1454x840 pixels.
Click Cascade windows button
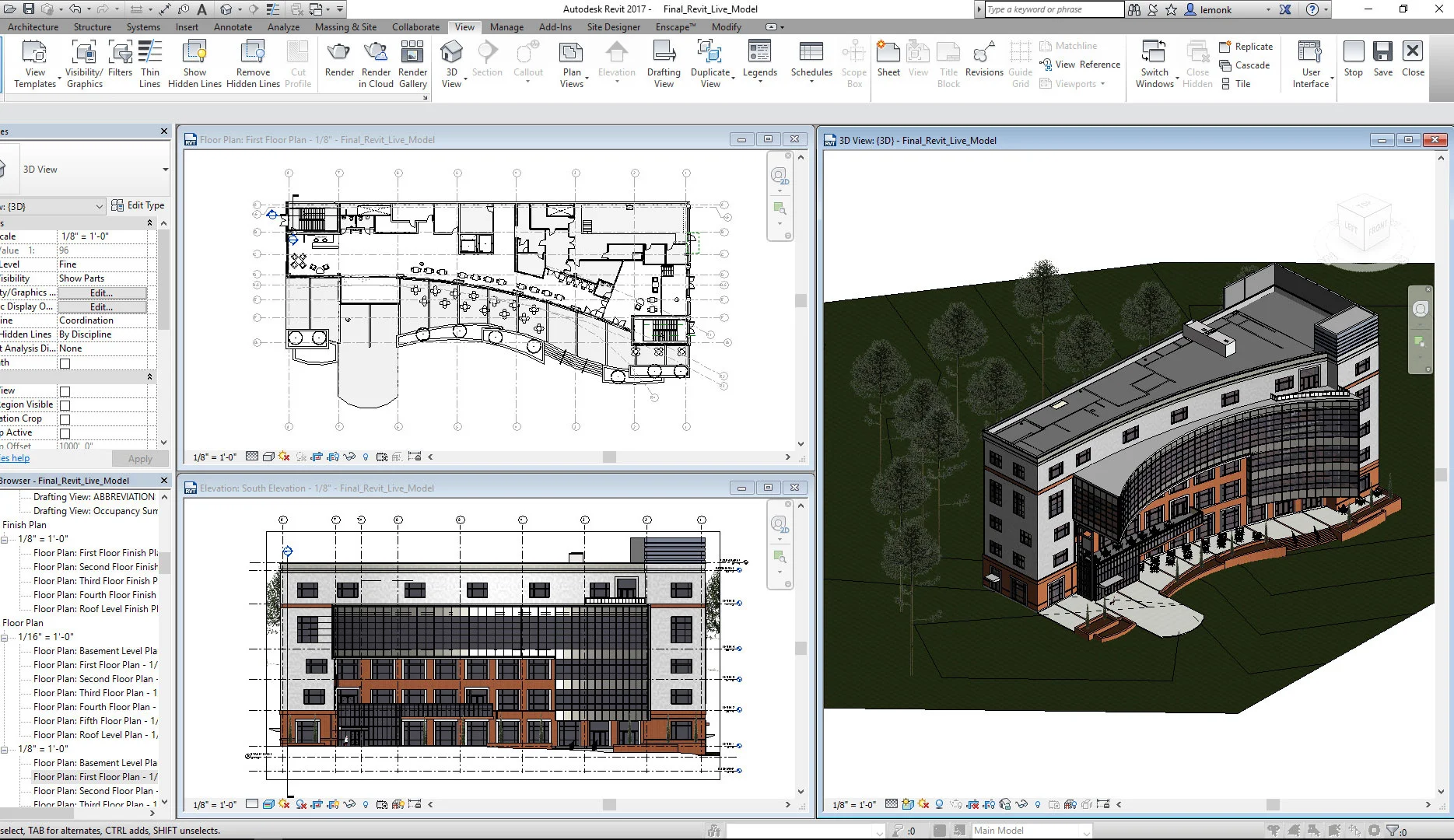pos(1245,65)
